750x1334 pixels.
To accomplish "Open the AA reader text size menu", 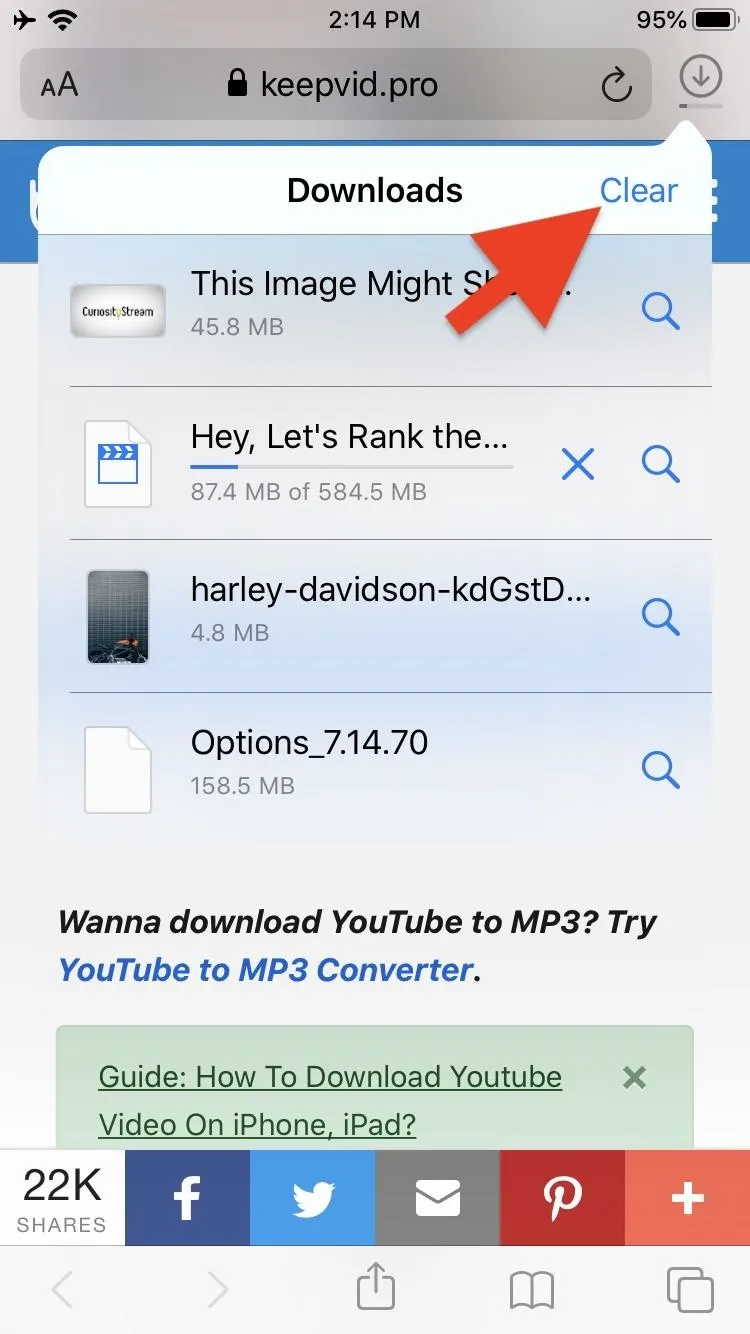I will coord(59,85).
